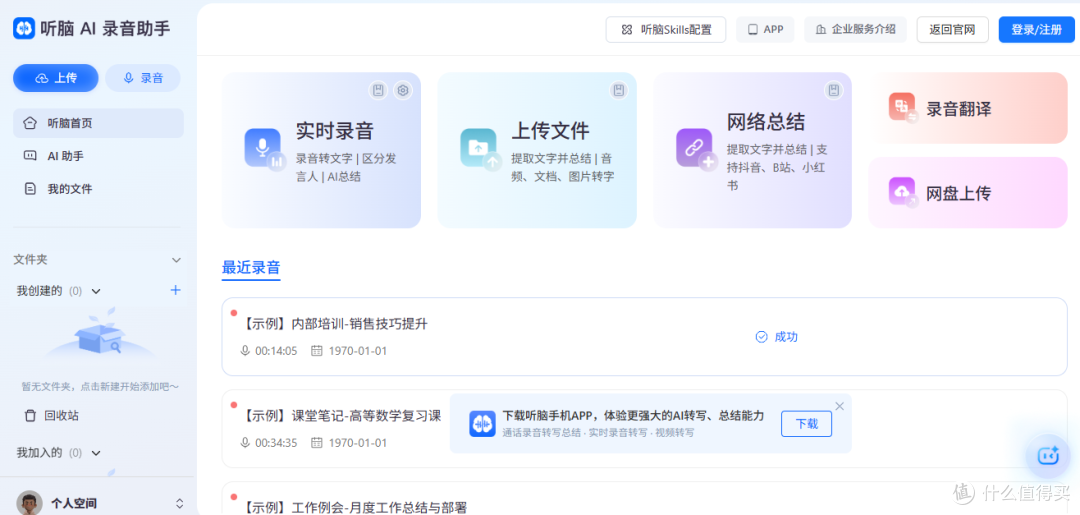The image size is (1080, 515).
Task: Open 录音翻译 feature card
Action: coord(968,108)
